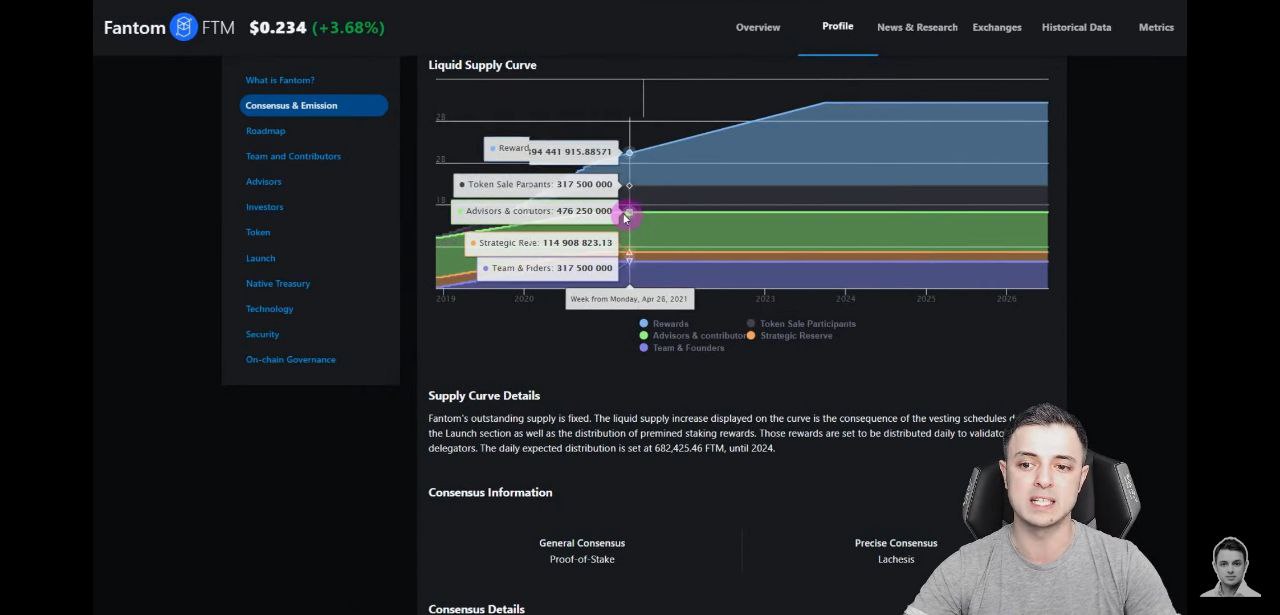Click the Proof-of-Stake consensus value
Viewport: 1280px width, 615px height.
(582, 559)
